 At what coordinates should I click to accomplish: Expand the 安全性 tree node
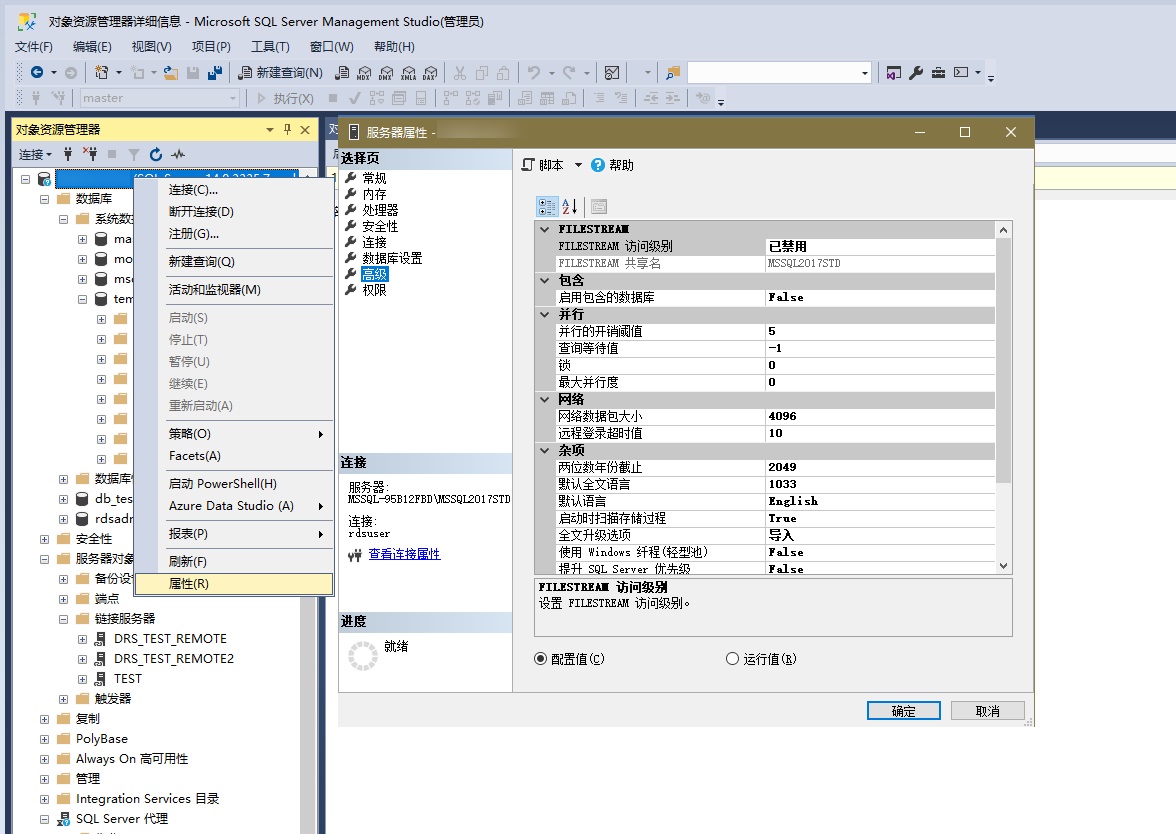click(x=44, y=539)
